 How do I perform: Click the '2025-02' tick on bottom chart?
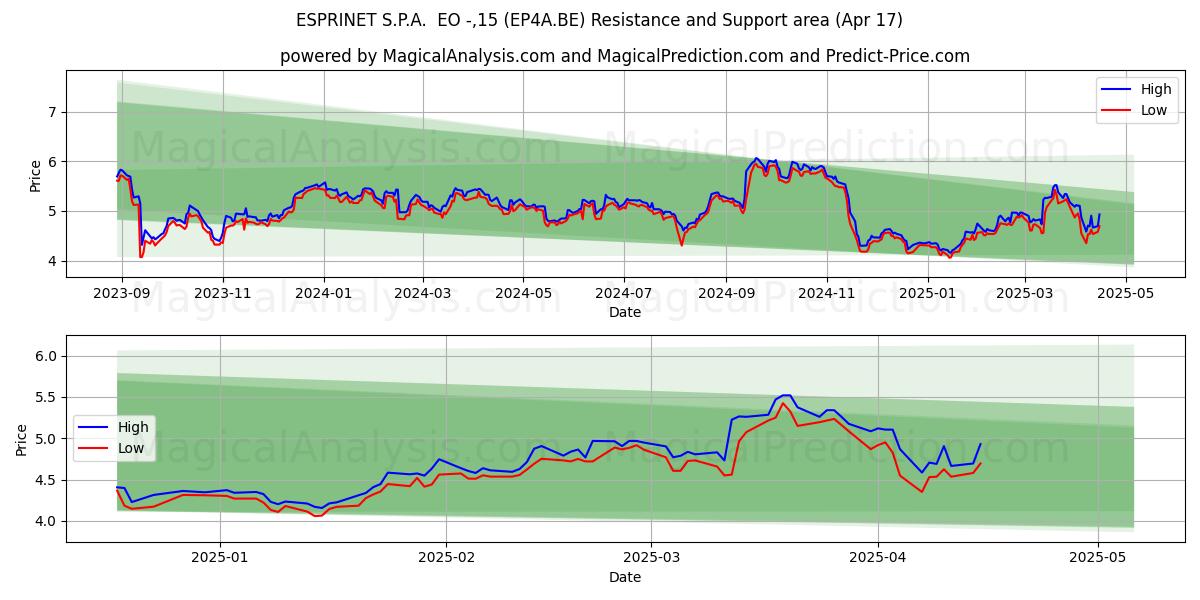point(446,557)
